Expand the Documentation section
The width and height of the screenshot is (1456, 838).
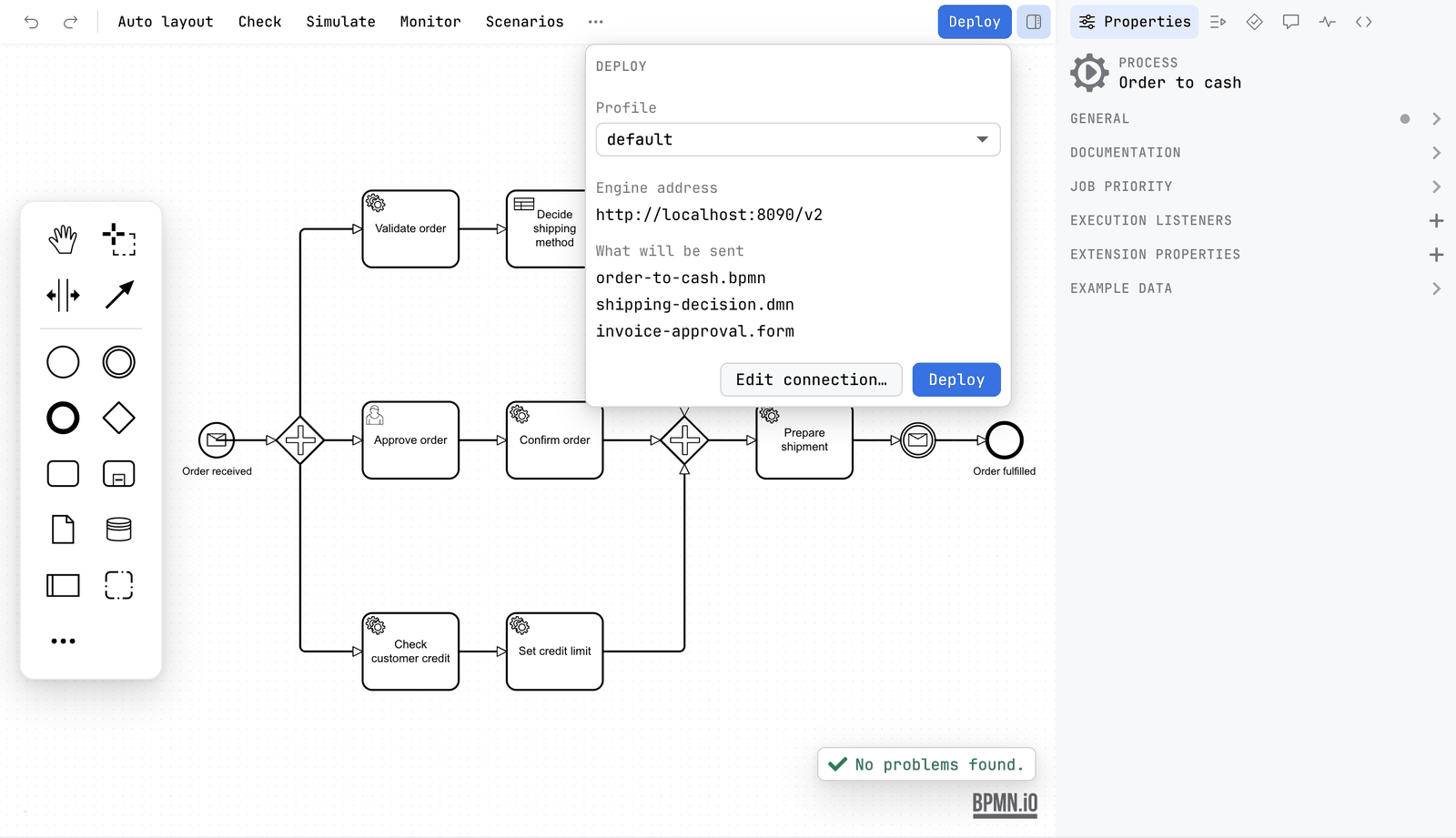pos(1256,153)
